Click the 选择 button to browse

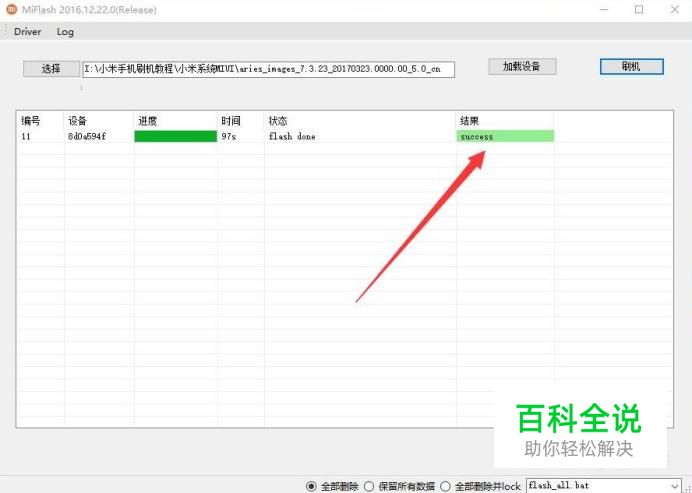coord(51,69)
